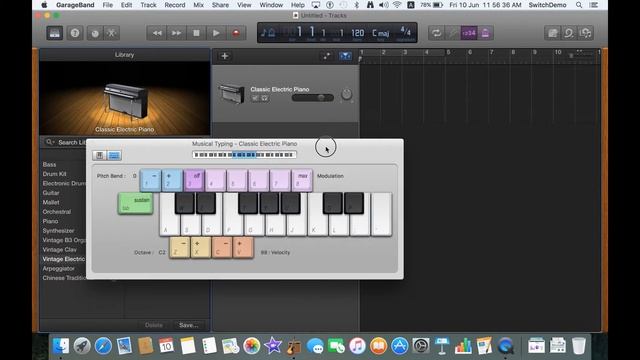
Task: Open the Mix menu
Action: tap(198, 5)
